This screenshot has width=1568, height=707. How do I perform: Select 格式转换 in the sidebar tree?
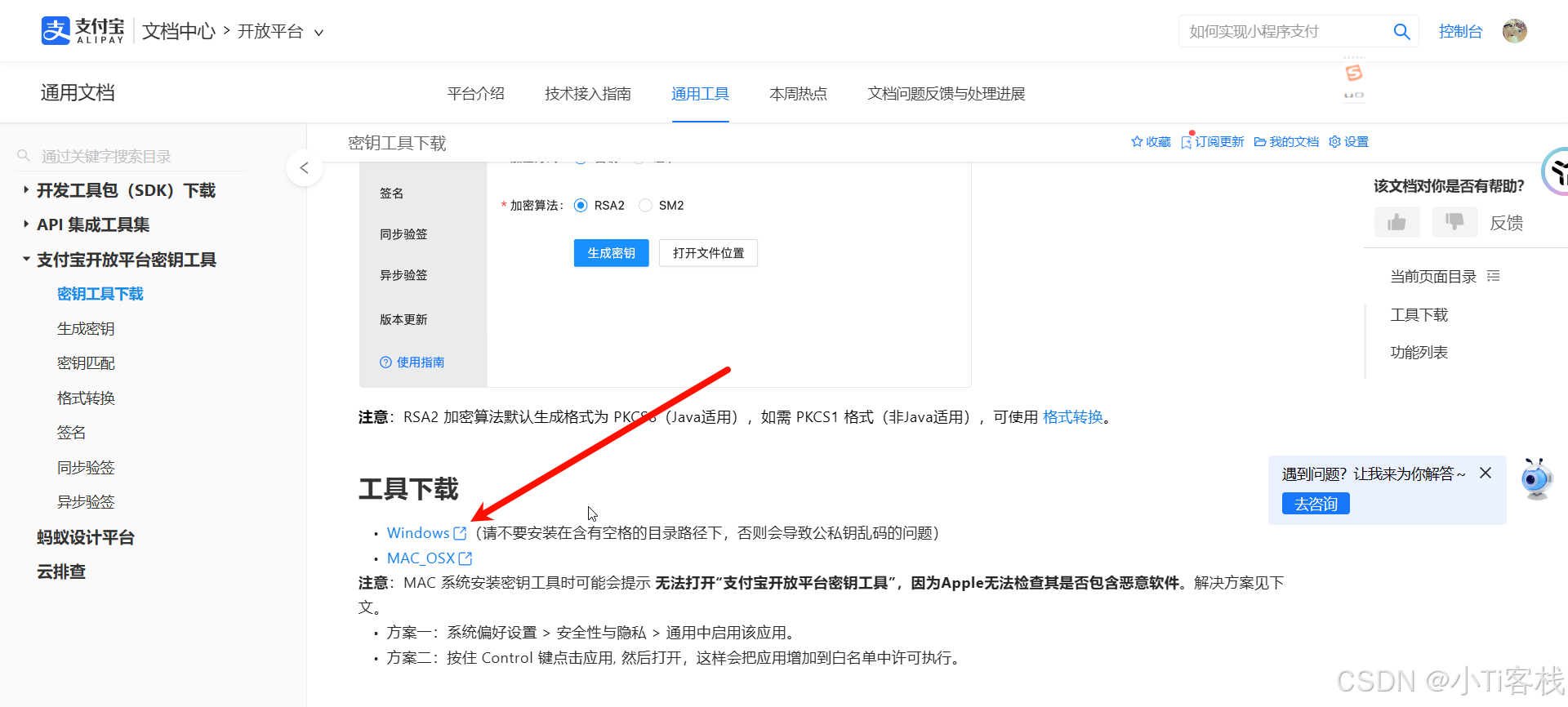point(86,398)
